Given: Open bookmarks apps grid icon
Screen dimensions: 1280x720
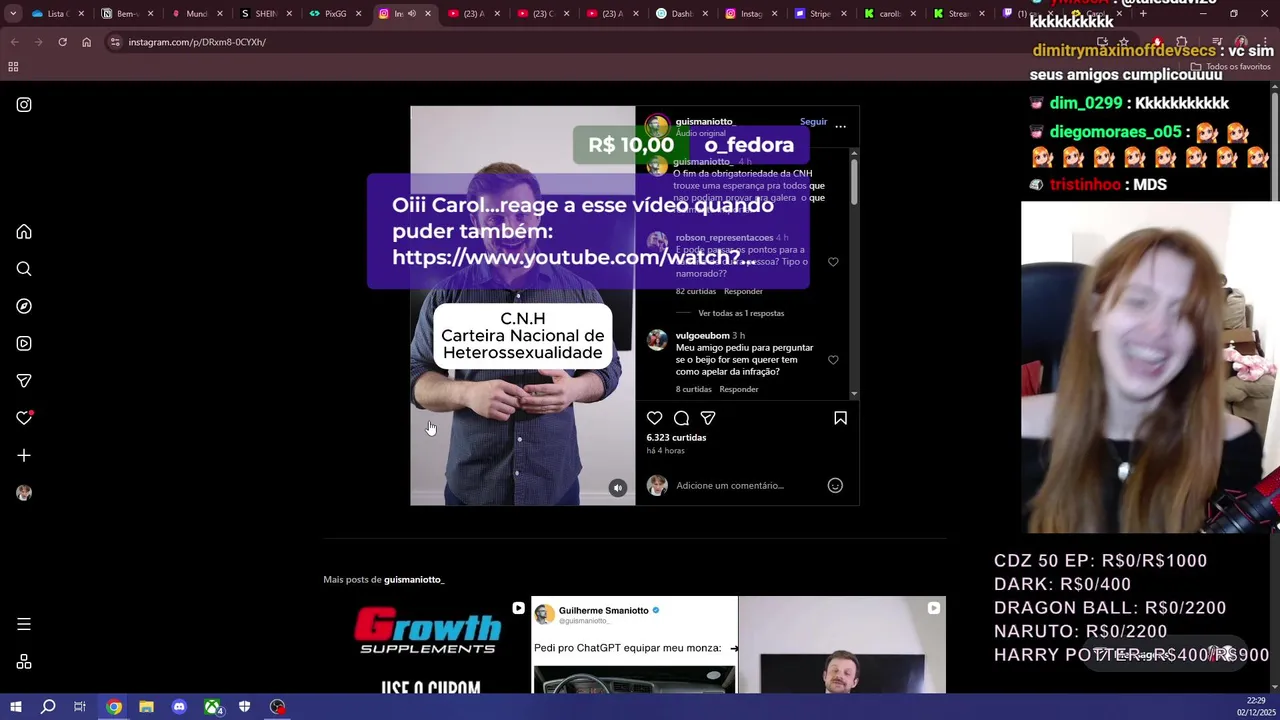Looking at the screenshot, I should point(13,67).
